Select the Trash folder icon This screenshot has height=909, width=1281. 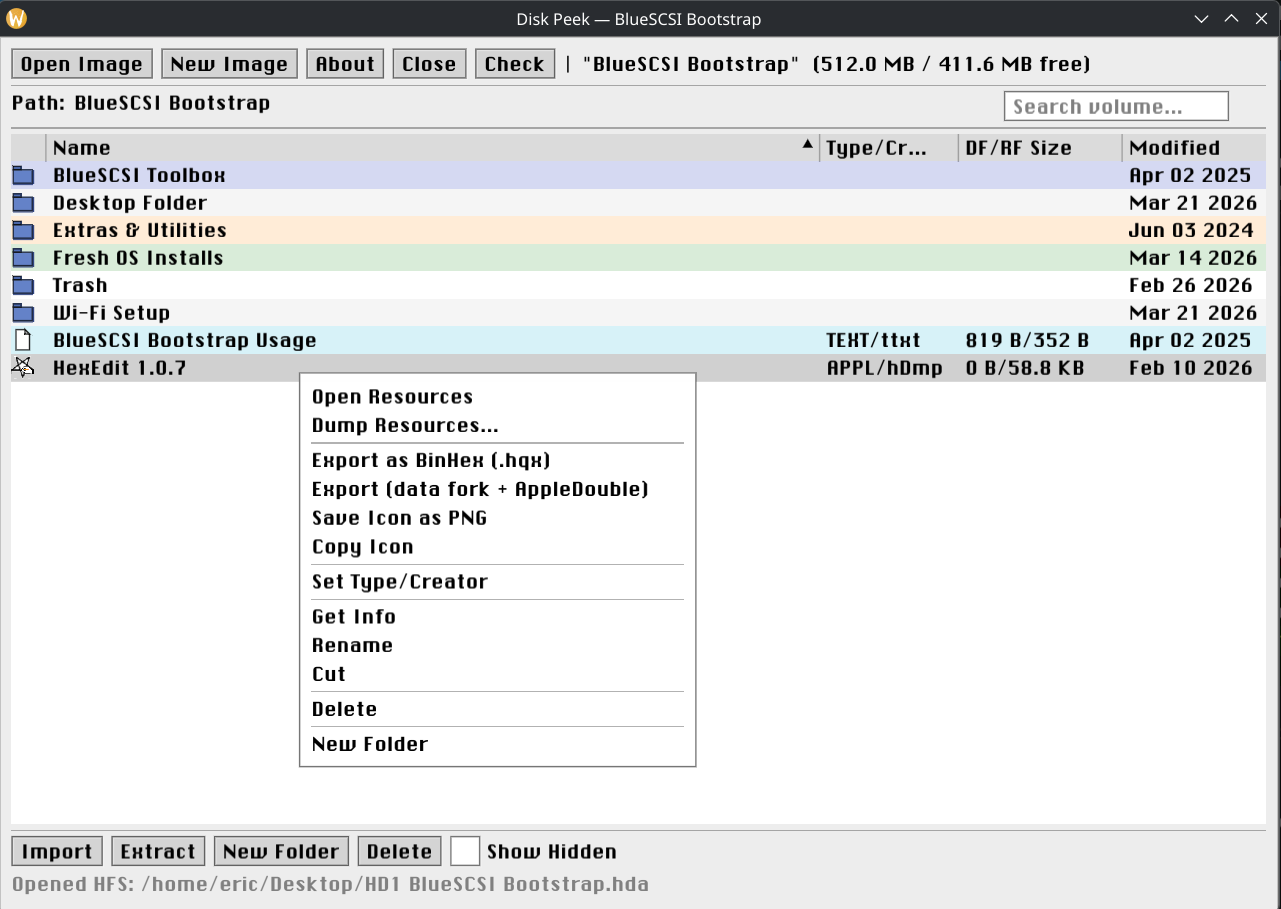[22, 285]
